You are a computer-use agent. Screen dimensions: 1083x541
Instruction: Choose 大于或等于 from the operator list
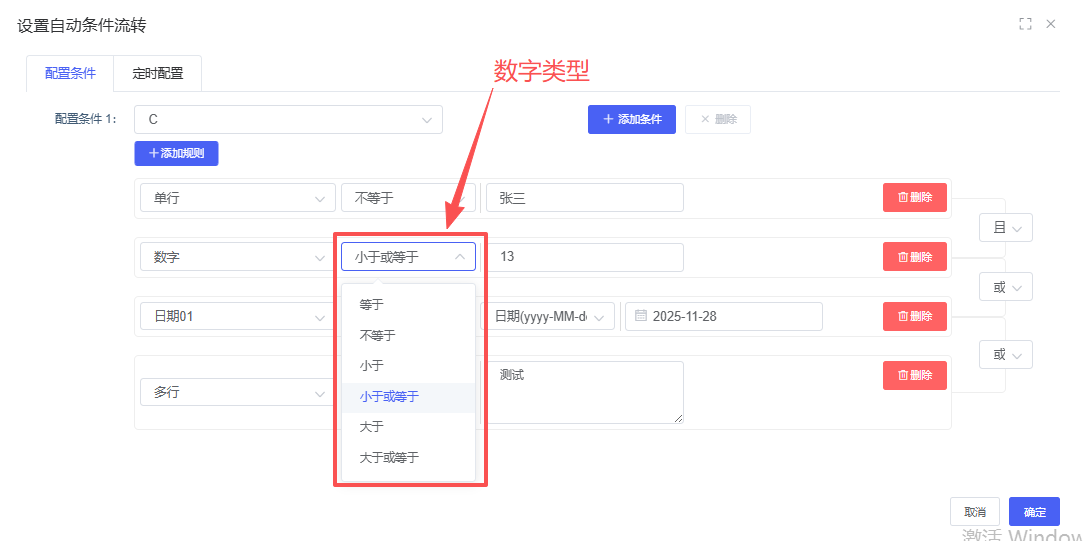pos(389,458)
